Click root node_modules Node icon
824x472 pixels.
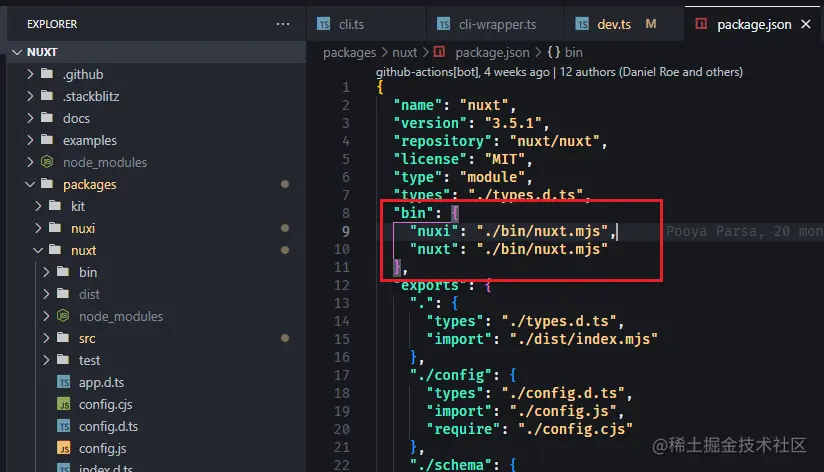point(47,162)
